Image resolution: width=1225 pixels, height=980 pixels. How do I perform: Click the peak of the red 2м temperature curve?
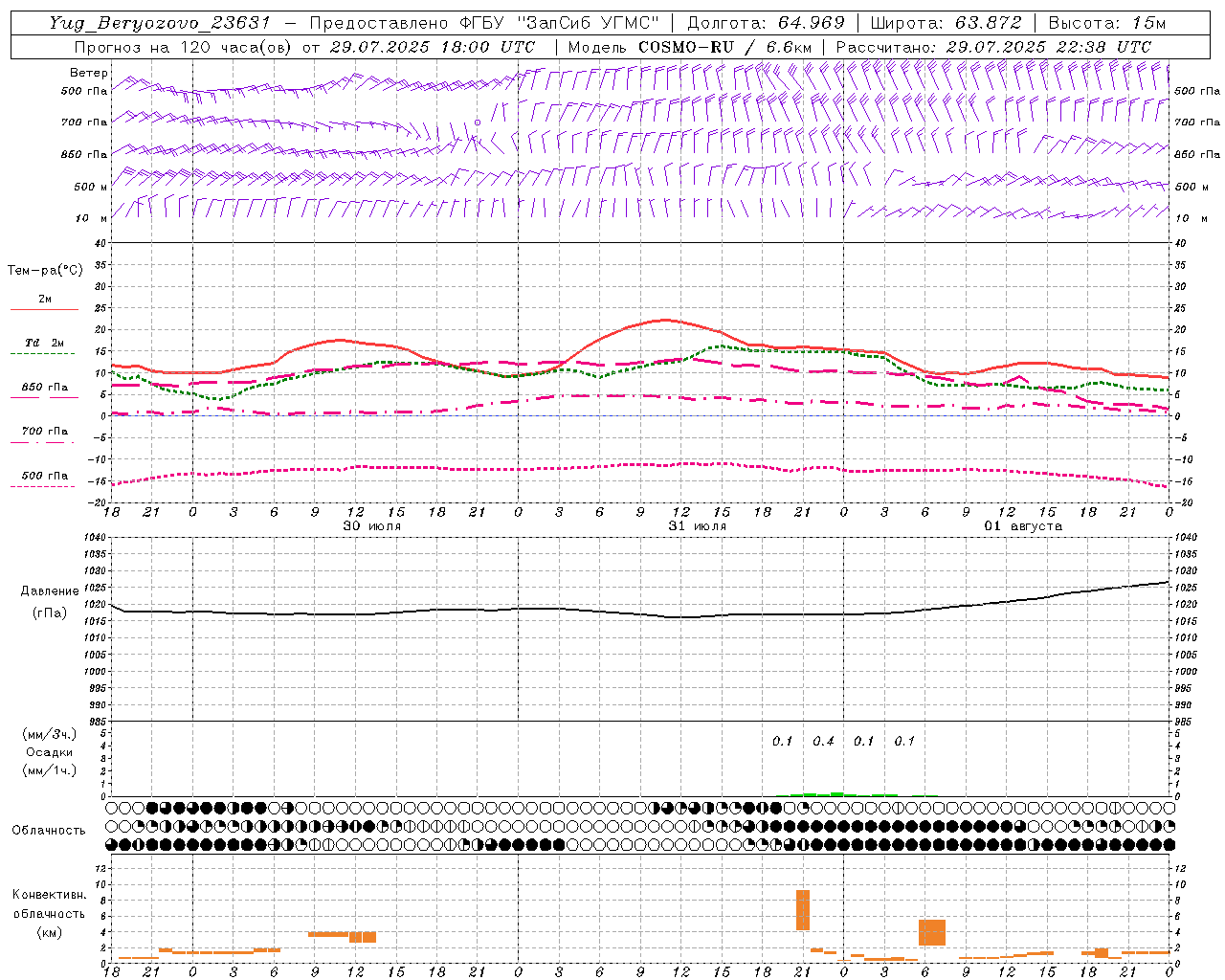(x=665, y=320)
